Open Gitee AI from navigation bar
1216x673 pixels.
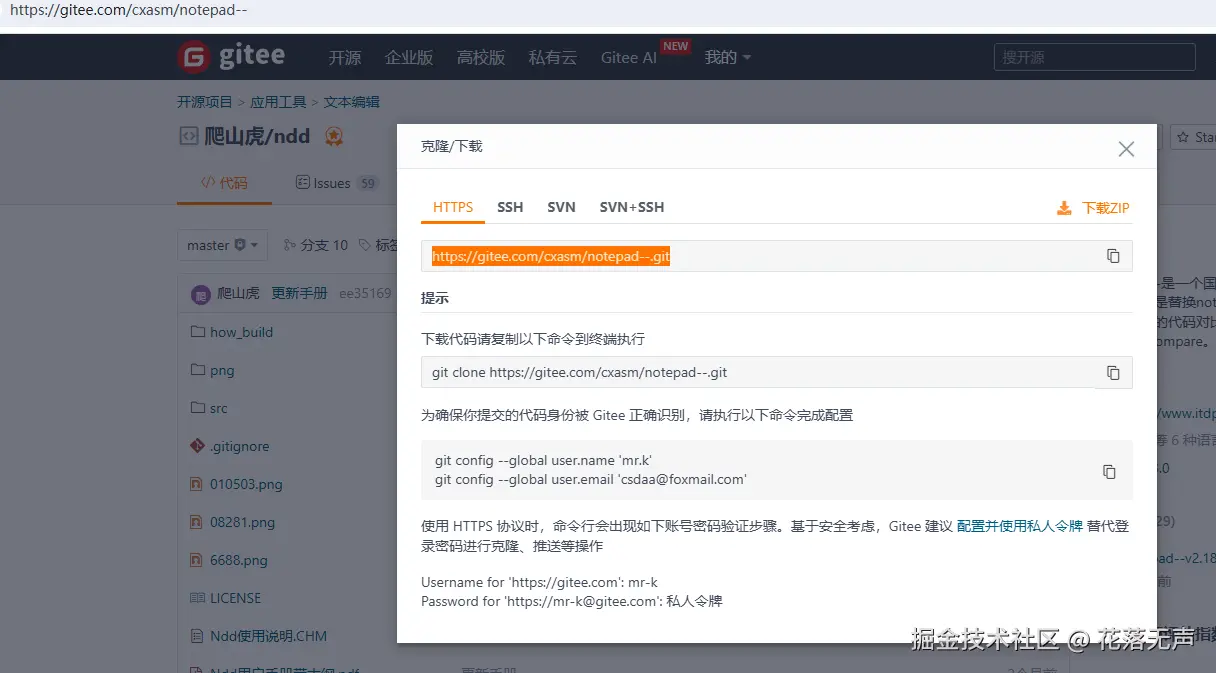point(629,57)
